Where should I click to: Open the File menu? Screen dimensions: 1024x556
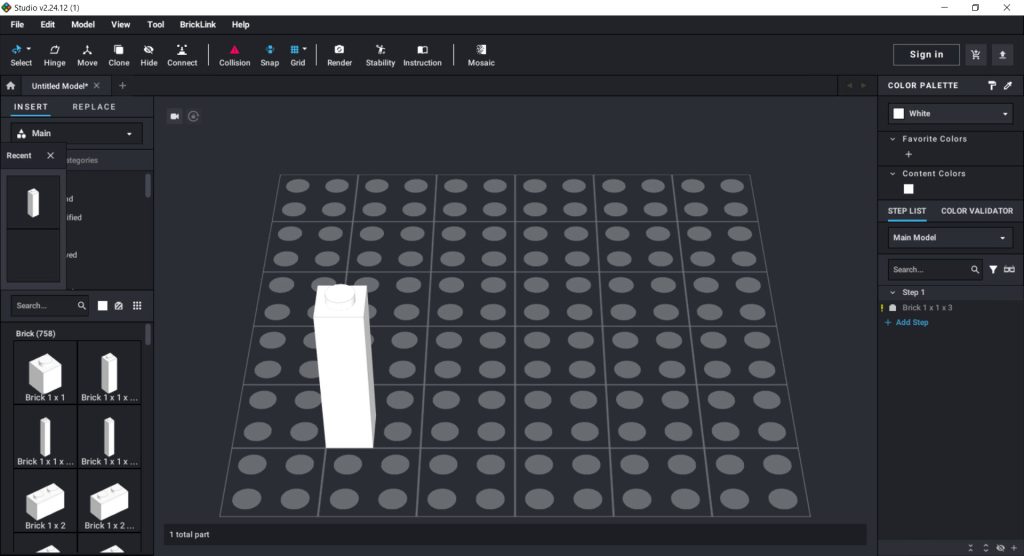click(17, 24)
